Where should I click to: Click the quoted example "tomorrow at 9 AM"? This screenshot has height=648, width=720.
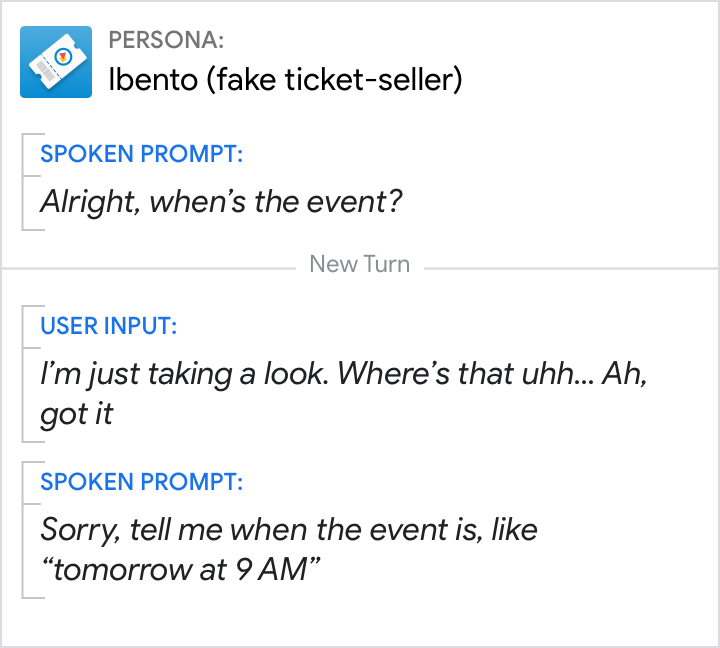click(x=180, y=570)
